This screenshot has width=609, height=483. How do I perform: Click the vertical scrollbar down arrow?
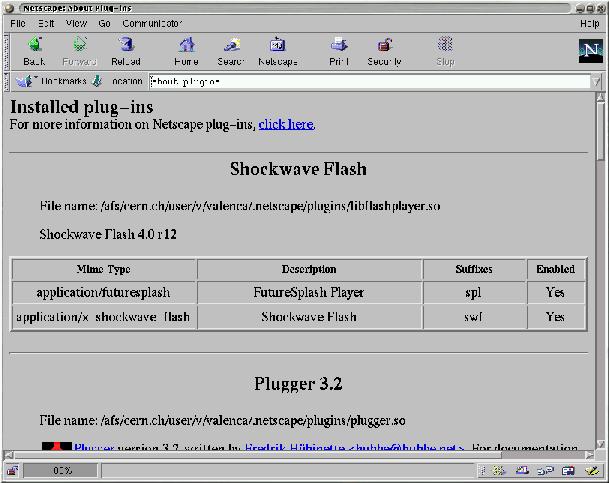click(600, 443)
